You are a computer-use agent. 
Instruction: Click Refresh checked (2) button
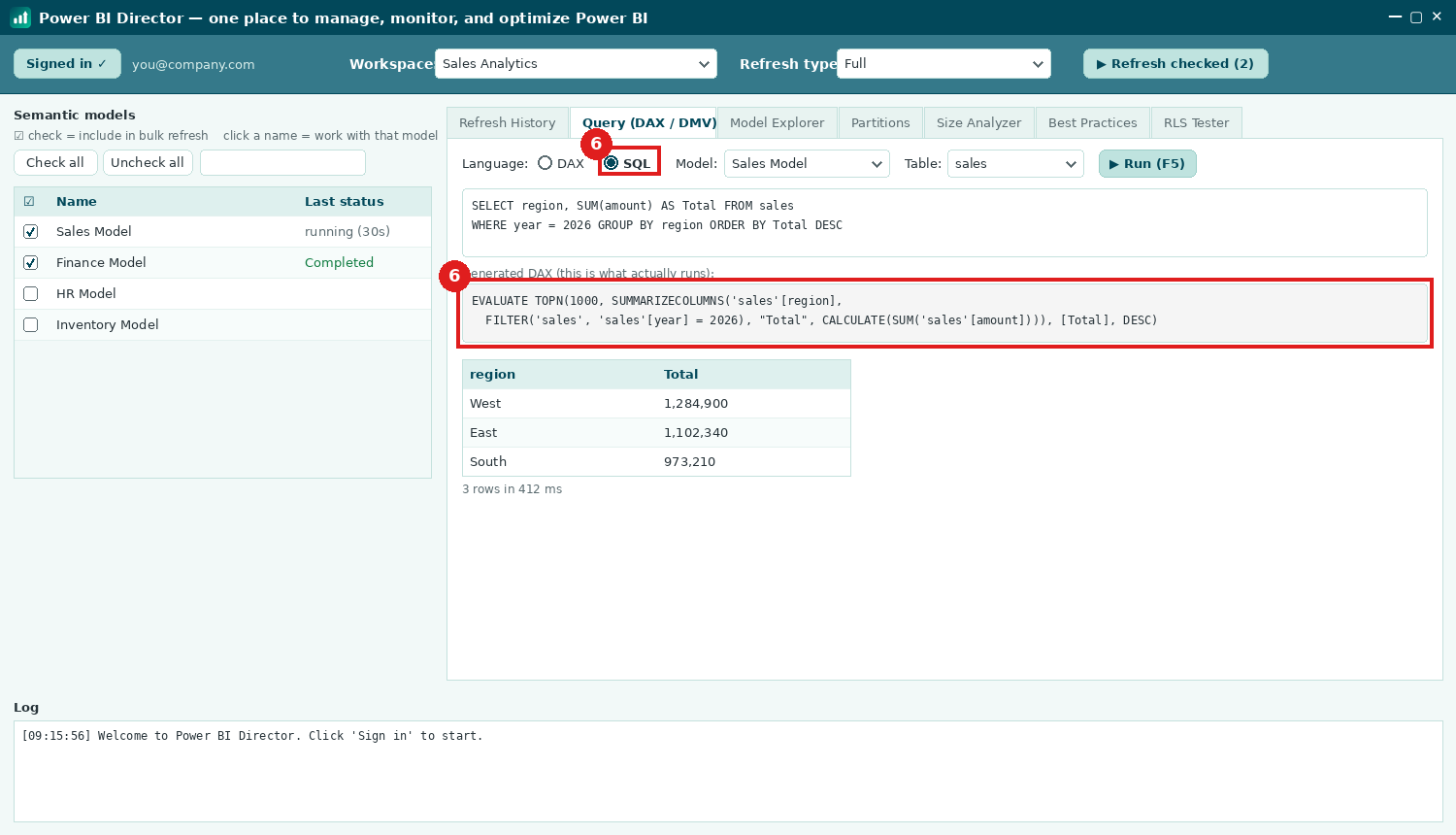tap(1175, 63)
